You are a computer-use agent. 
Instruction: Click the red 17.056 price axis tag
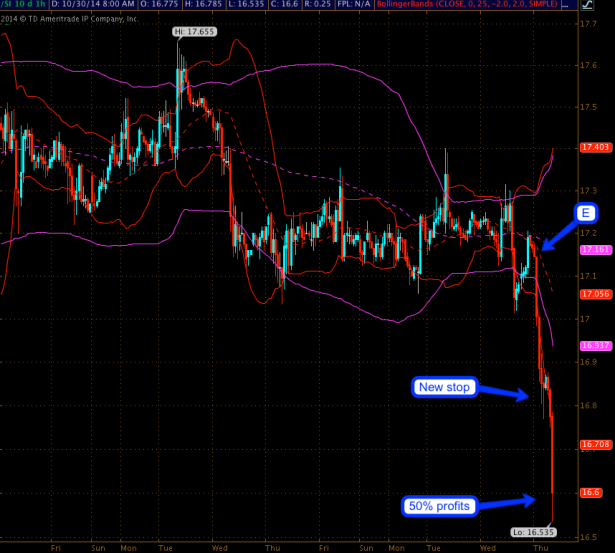[x=593, y=294]
